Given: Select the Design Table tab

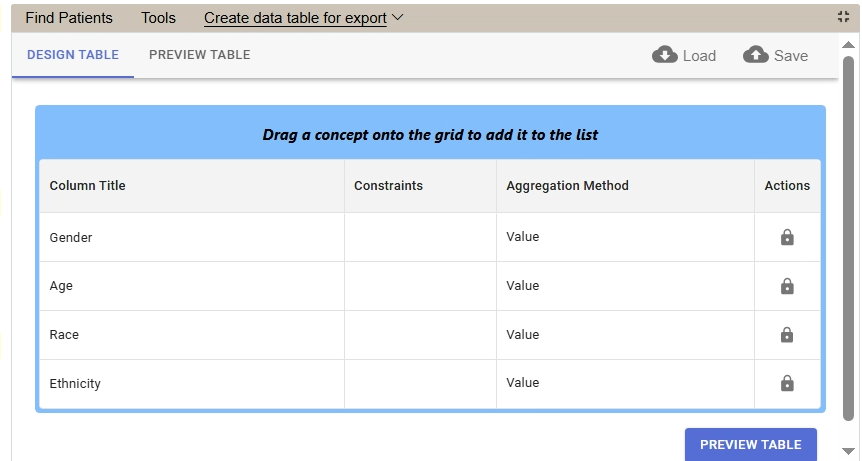Looking at the screenshot, I should (x=73, y=55).
